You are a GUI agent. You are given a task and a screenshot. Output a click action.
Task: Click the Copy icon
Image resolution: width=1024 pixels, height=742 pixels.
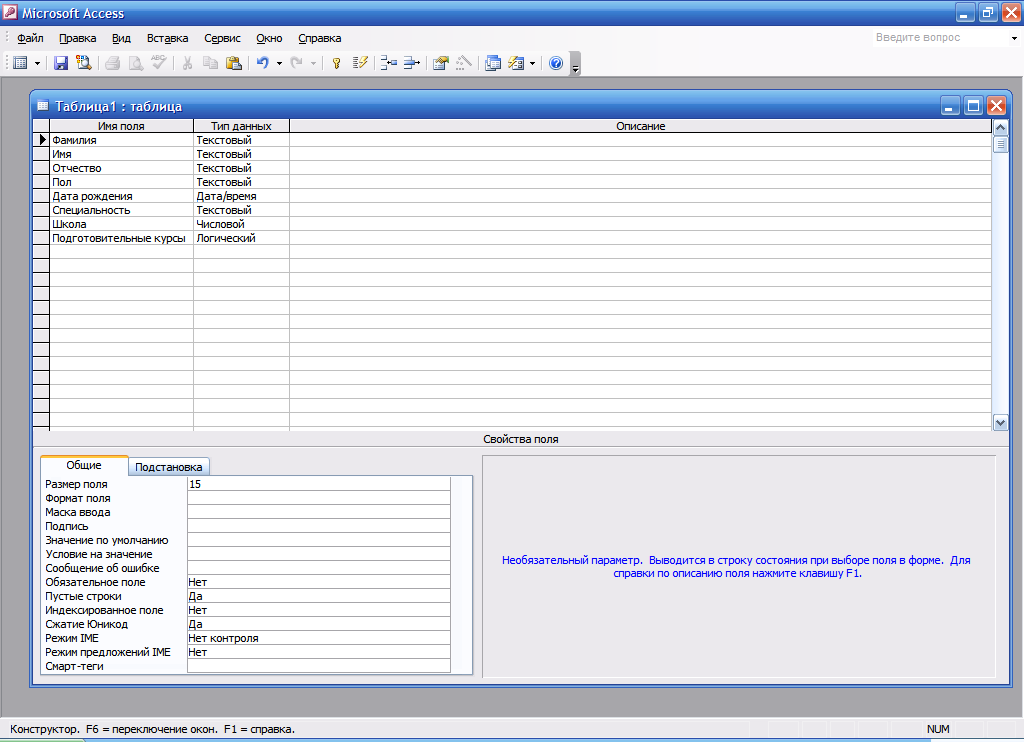210,63
